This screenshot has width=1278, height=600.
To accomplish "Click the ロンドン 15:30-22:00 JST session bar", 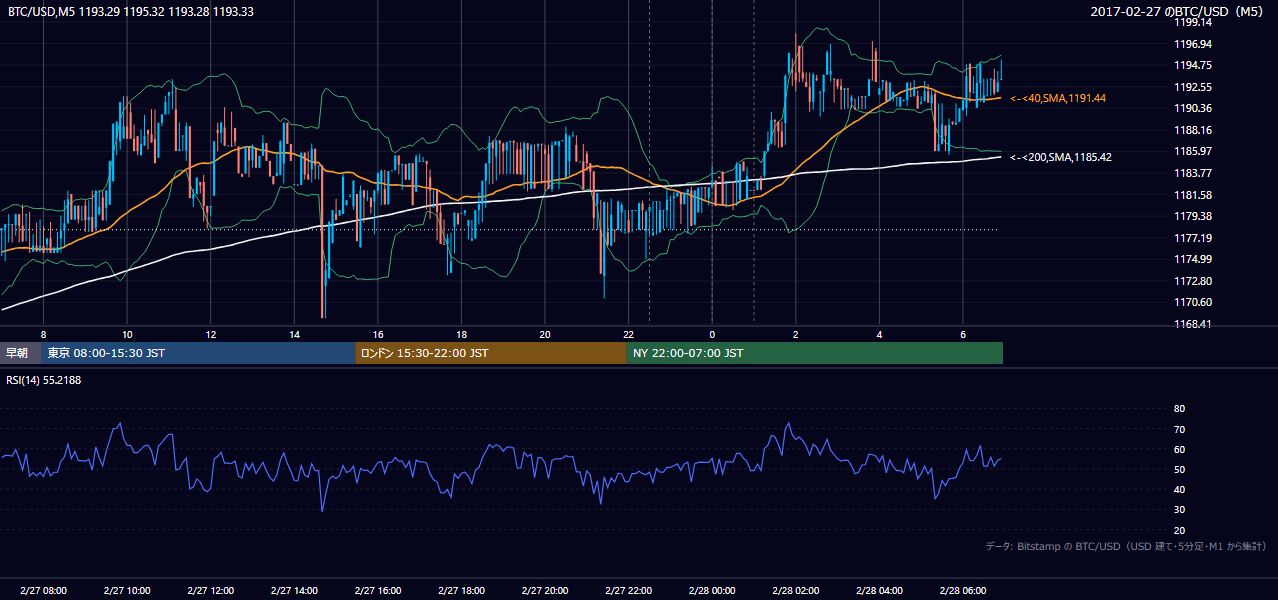I will (x=491, y=353).
